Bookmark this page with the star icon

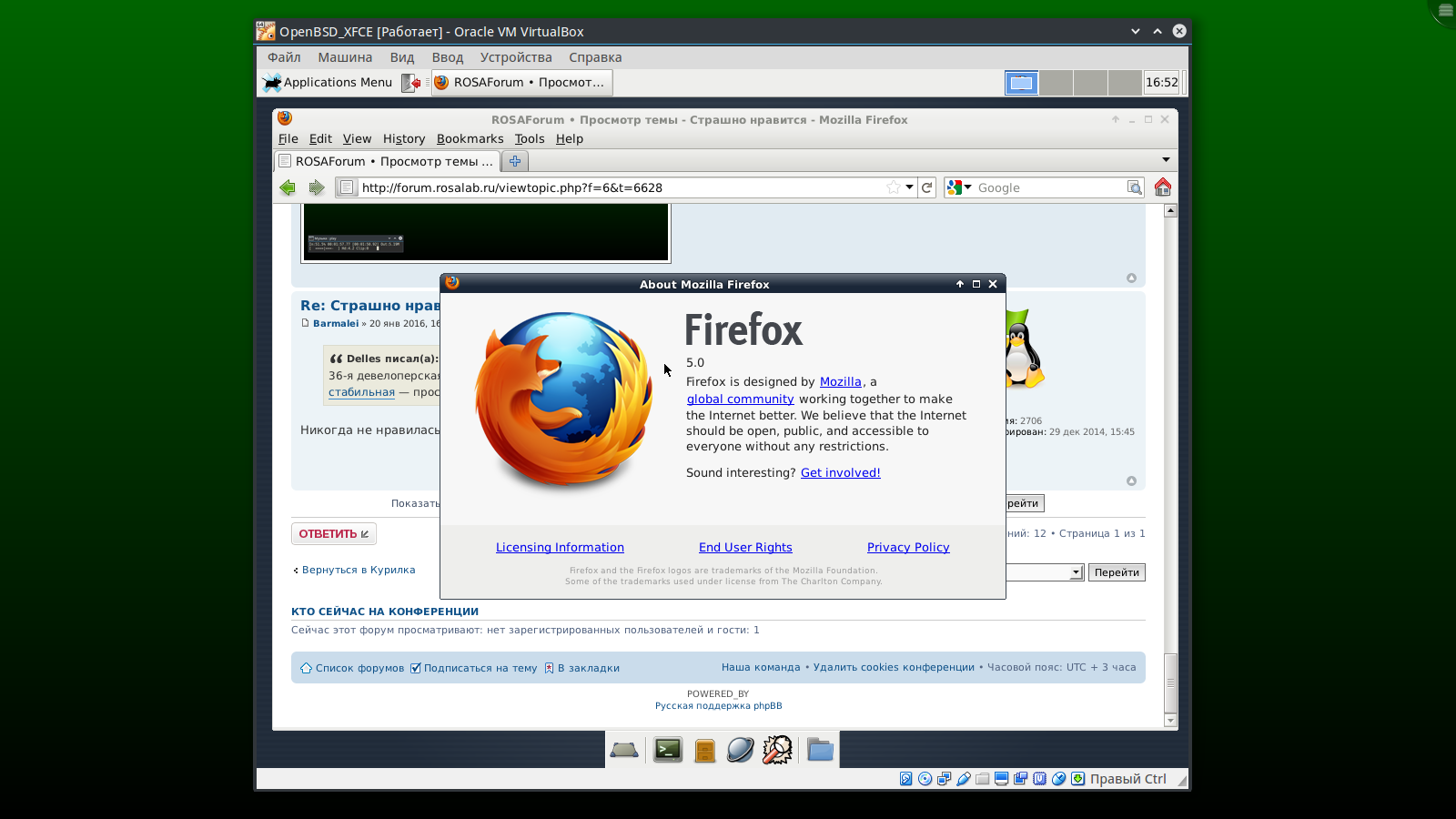[x=894, y=187]
